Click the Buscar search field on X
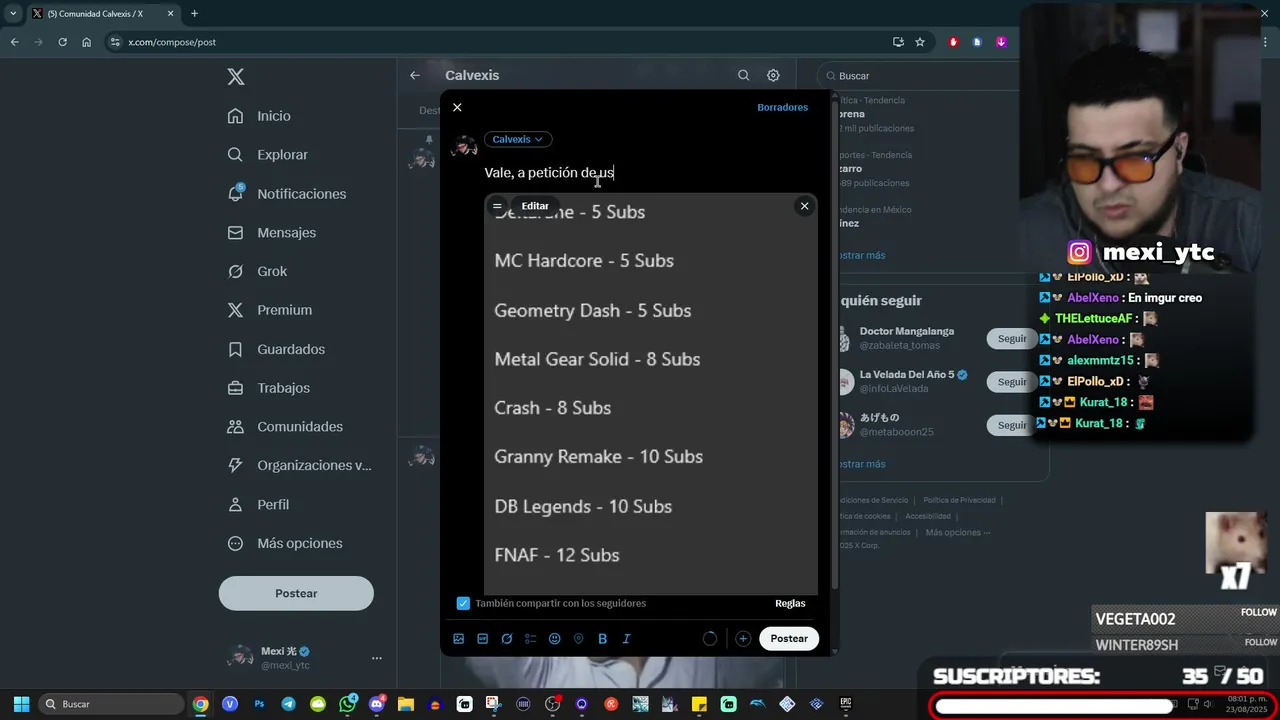The height and width of the screenshot is (720, 1280). [x=920, y=76]
